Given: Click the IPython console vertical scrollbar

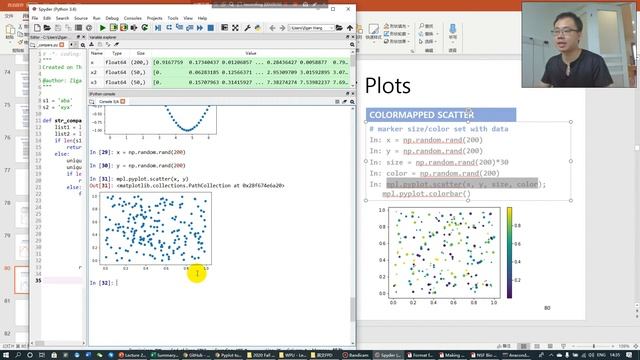Looking at the screenshot, I should click(353, 309).
